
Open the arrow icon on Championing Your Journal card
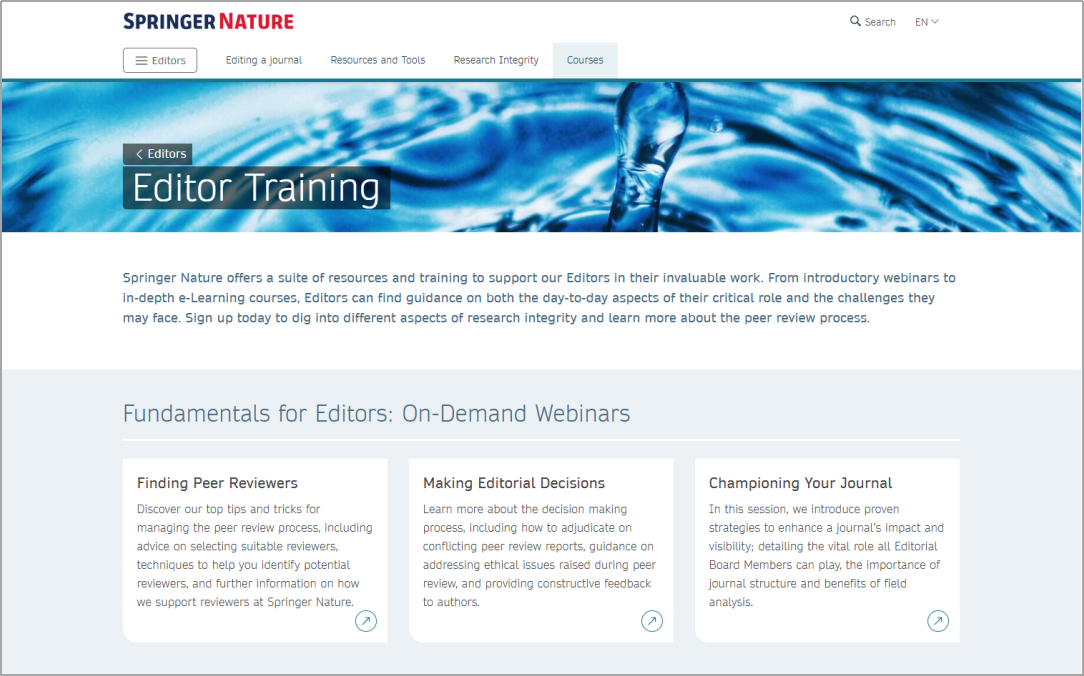pyautogui.click(x=938, y=622)
